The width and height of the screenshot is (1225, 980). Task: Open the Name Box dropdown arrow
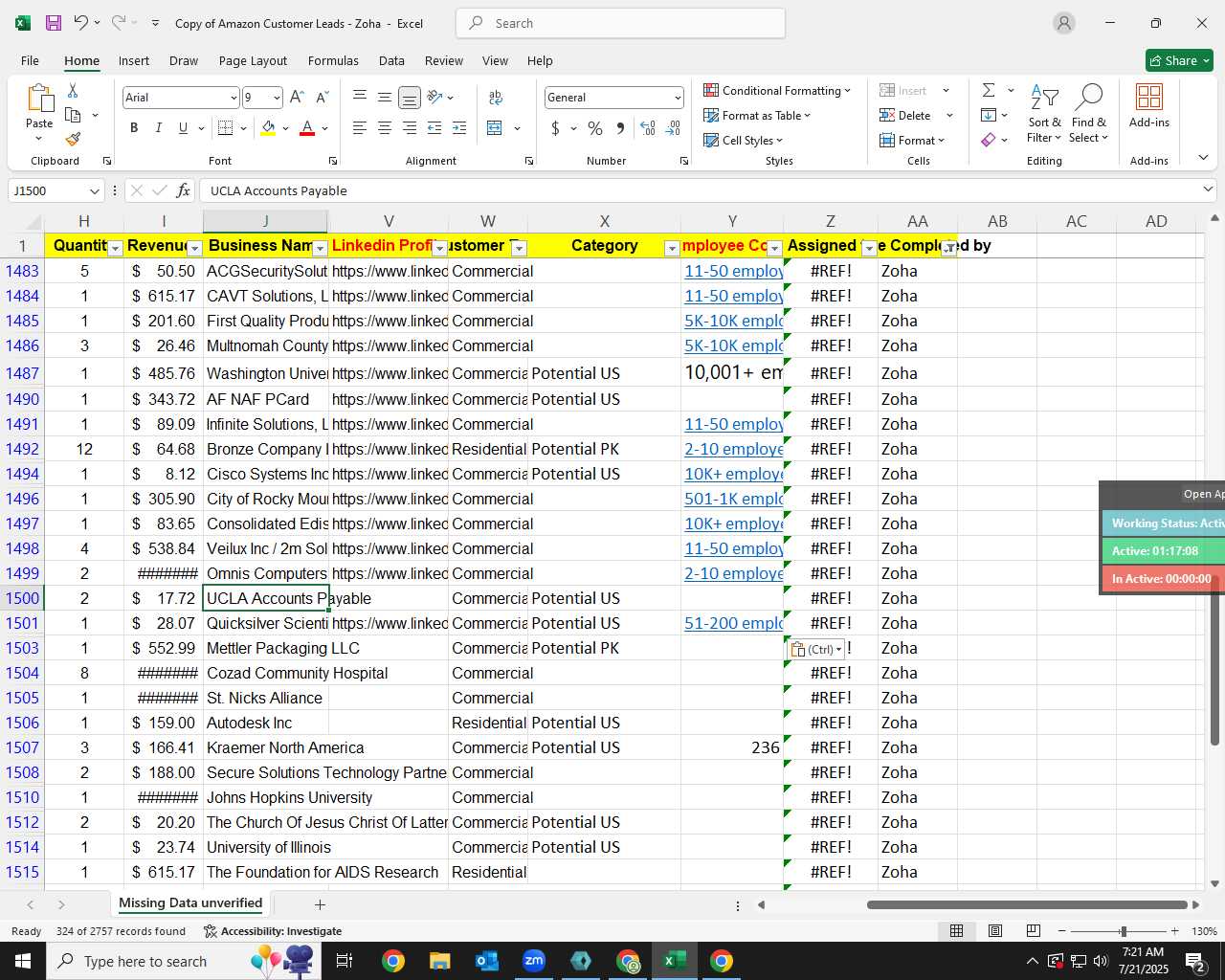[94, 190]
